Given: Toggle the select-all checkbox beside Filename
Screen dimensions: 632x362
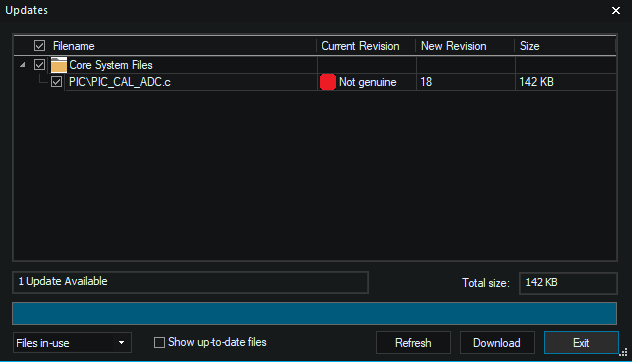Looking at the screenshot, I should (40, 46).
